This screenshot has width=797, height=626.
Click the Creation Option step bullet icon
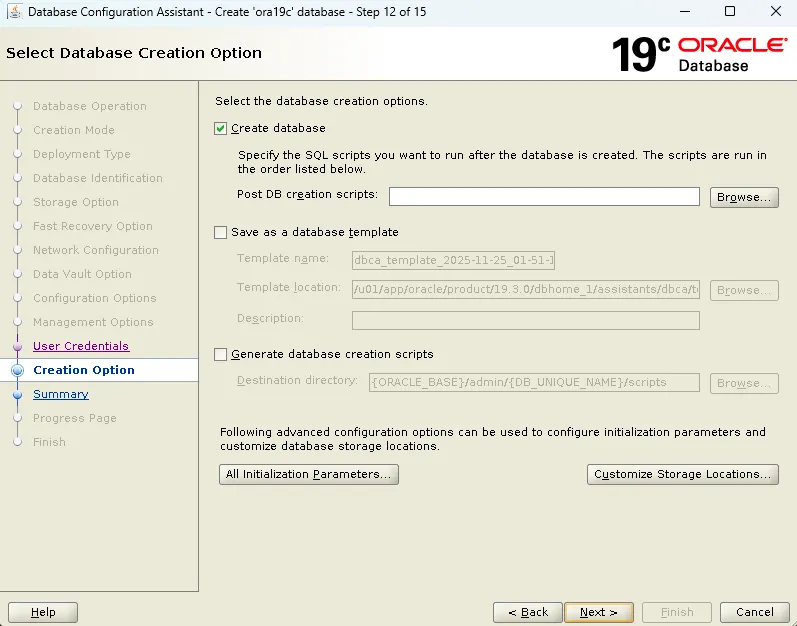[x=17, y=370]
